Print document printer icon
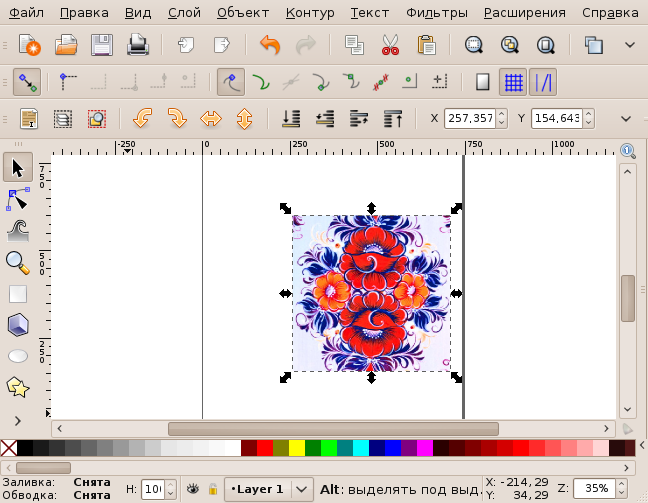The width and height of the screenshot is (648, 503). 138,45
